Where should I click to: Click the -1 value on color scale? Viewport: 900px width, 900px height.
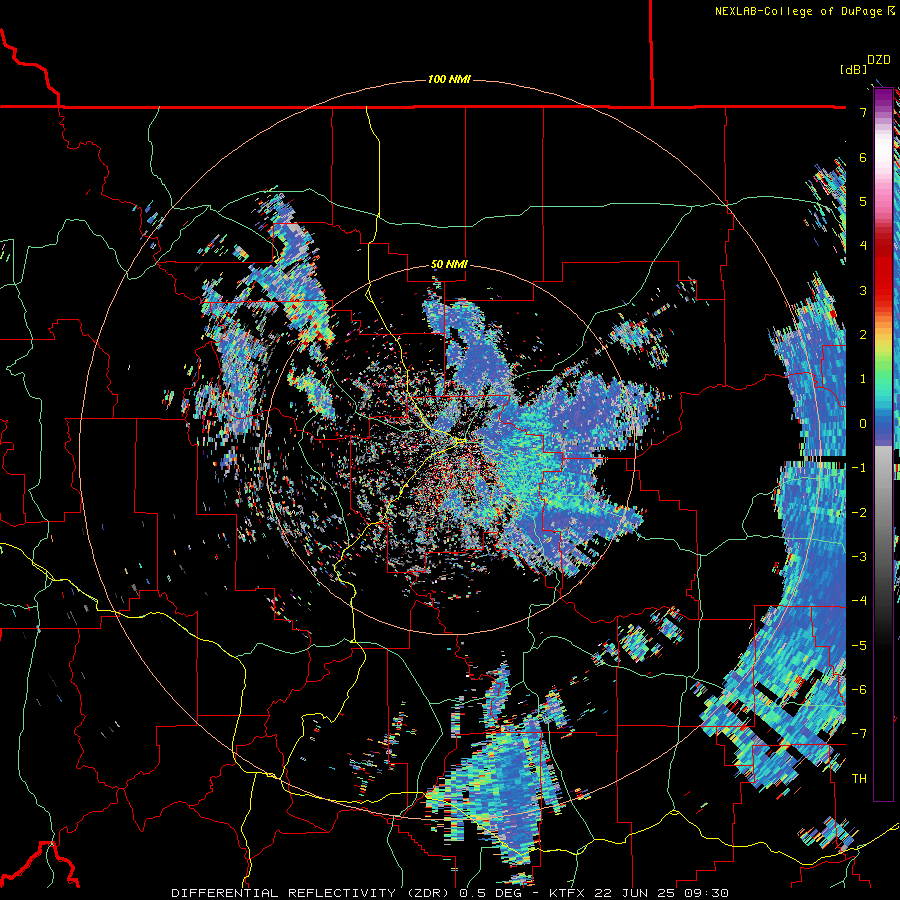pos(859,468)
